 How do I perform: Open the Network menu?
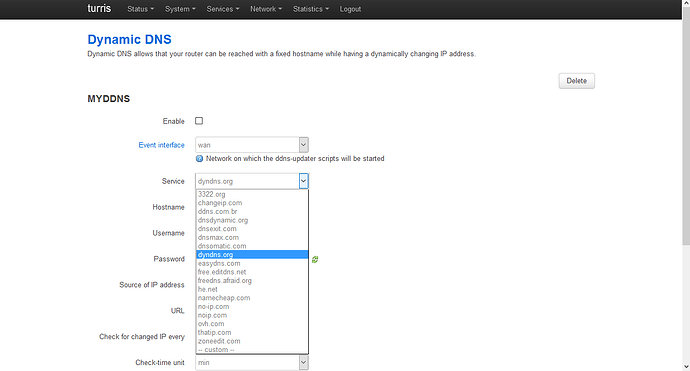point(266,9)
